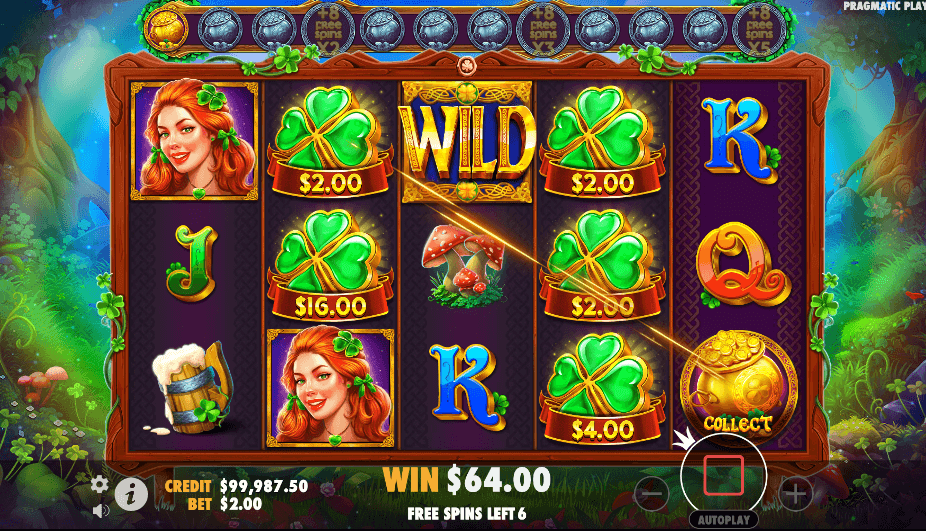Click the gold Collect pot symbol

(738, 390)
